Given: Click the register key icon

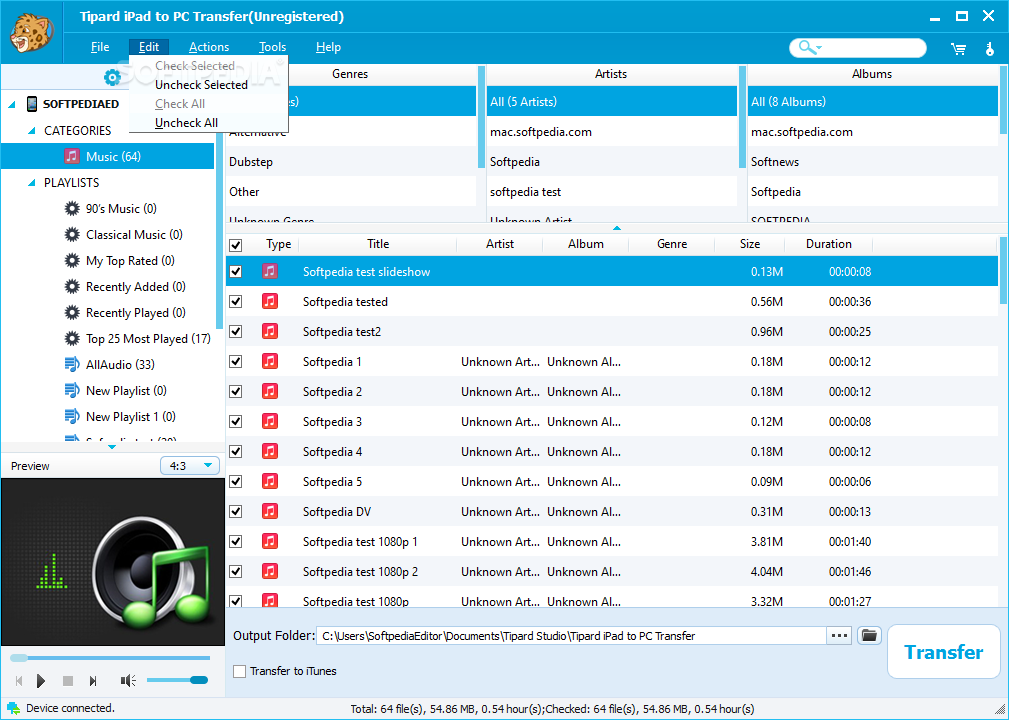Looking at the screenshot, I should tap(990, 49).
